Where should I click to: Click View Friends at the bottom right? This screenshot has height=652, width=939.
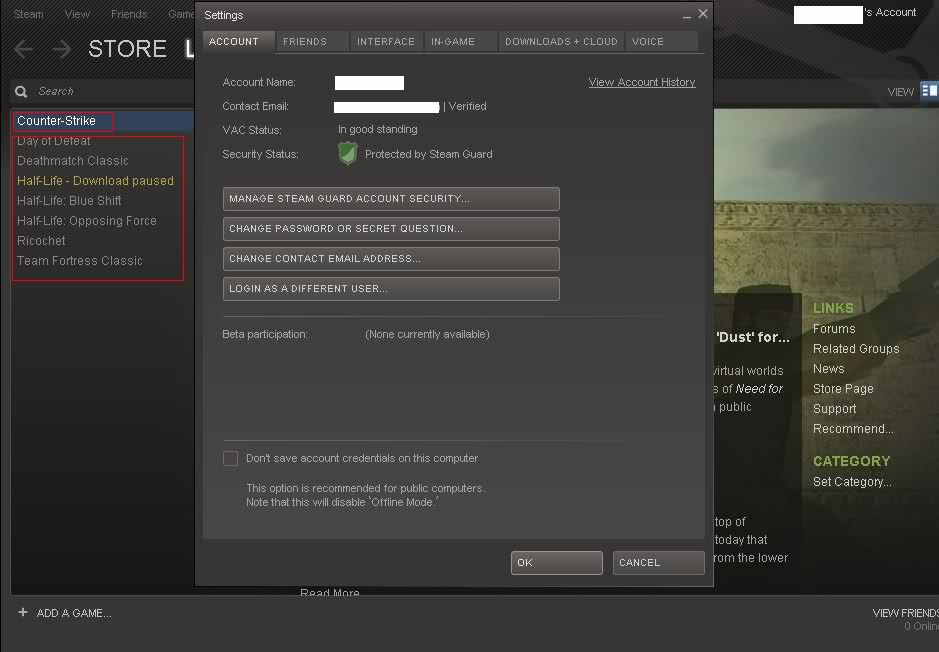pyautogui.click(x=905, y=613)
